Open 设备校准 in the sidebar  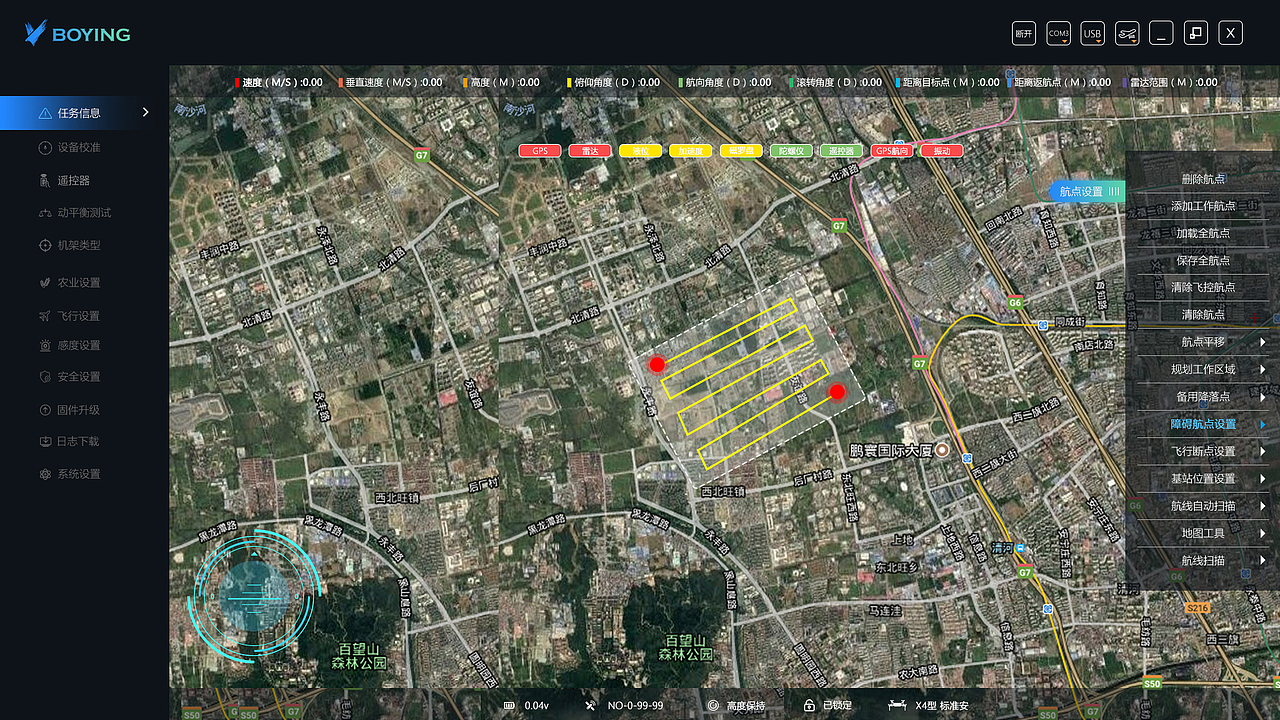(70, 148)
